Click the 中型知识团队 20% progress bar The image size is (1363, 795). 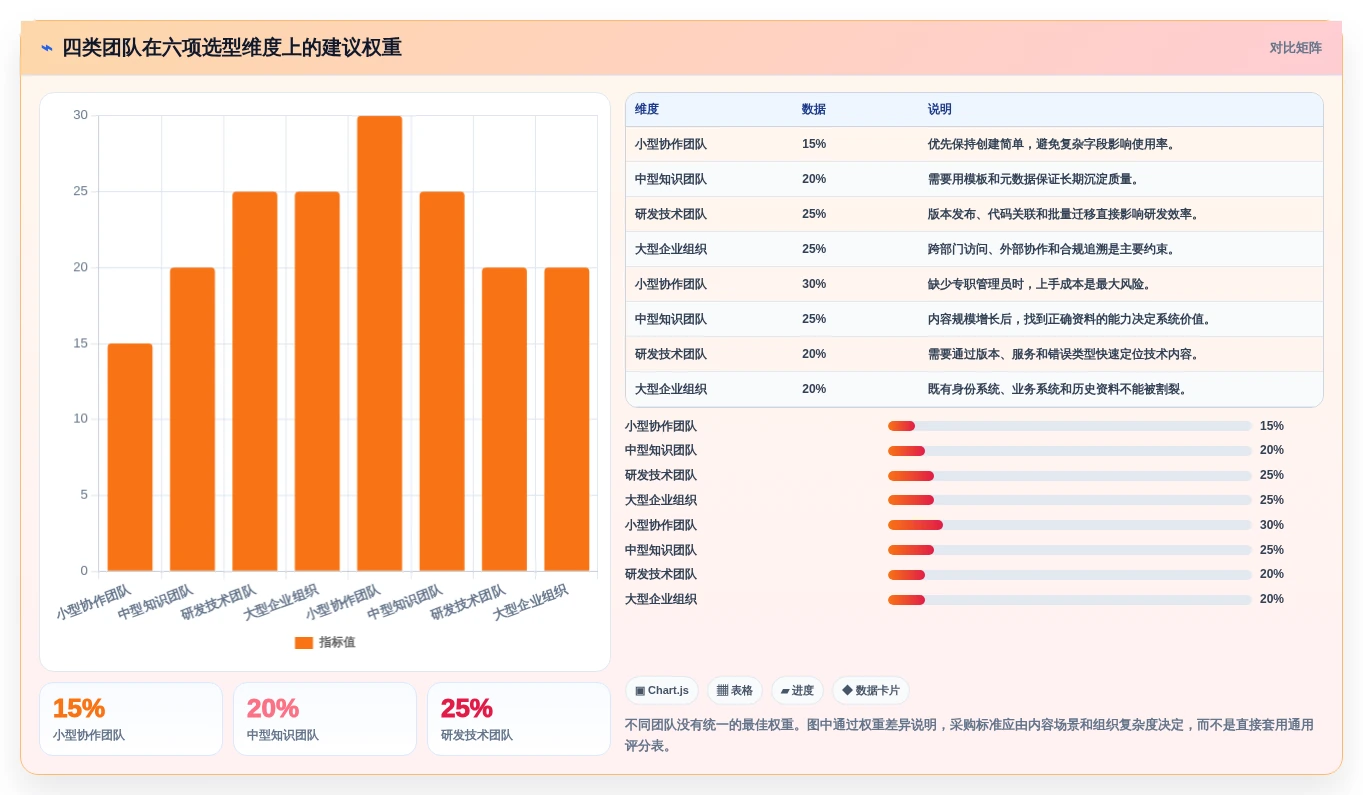(1069, 451)
